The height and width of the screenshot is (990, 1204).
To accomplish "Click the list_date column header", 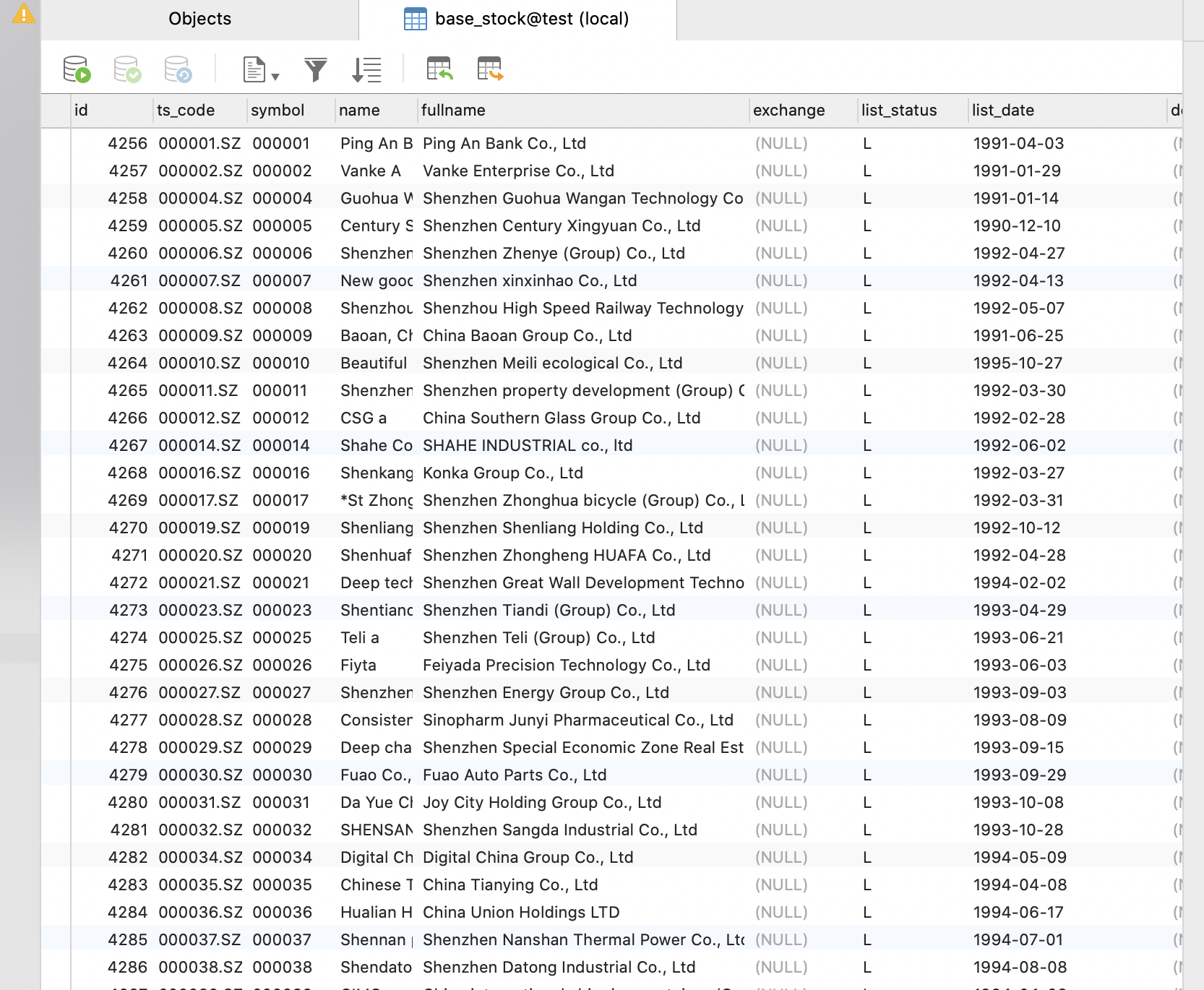I will [1067, 111].
